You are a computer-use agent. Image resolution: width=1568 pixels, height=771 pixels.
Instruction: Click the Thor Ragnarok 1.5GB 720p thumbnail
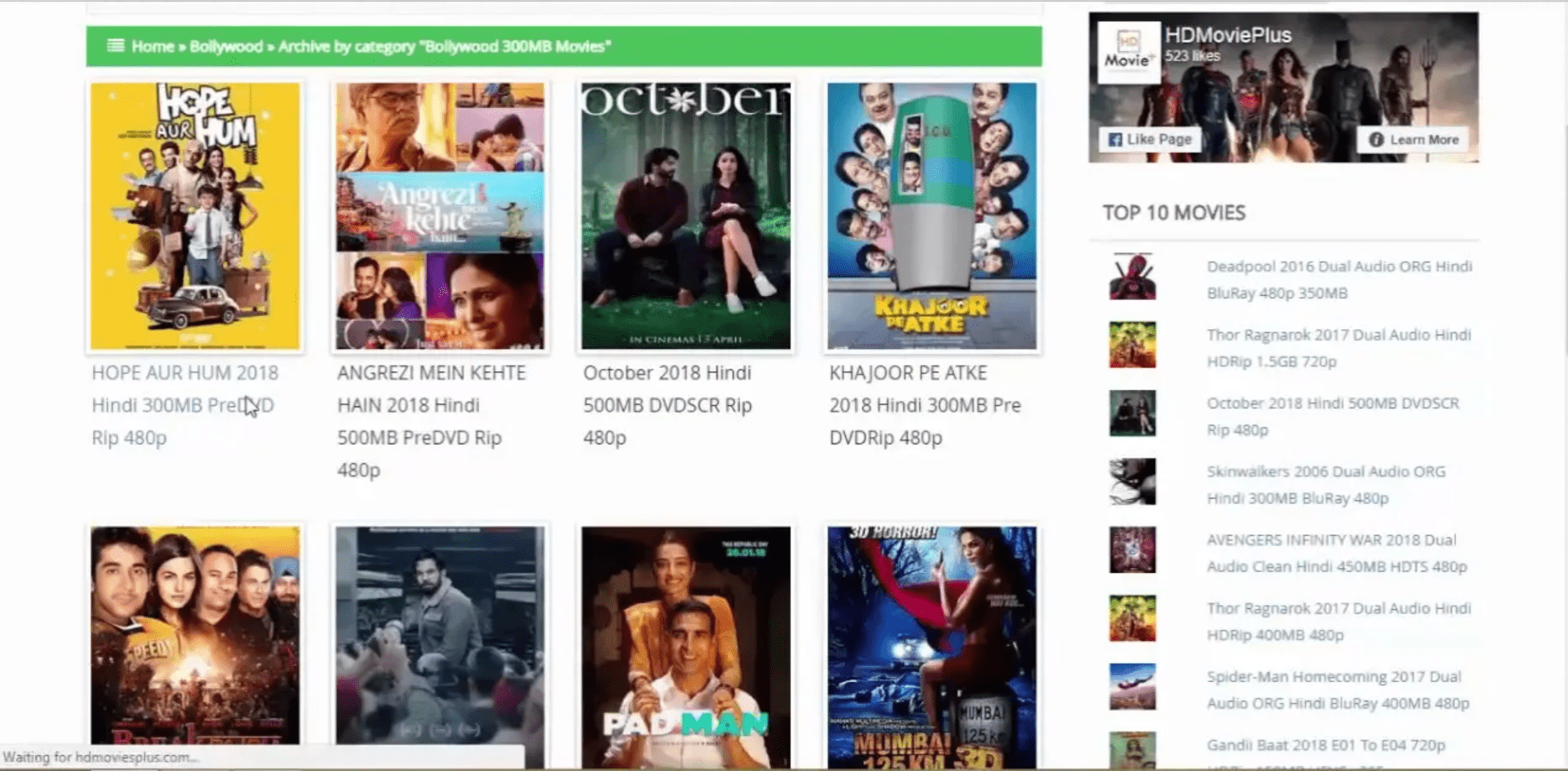pyautogui.click(x=1132, y=345)
